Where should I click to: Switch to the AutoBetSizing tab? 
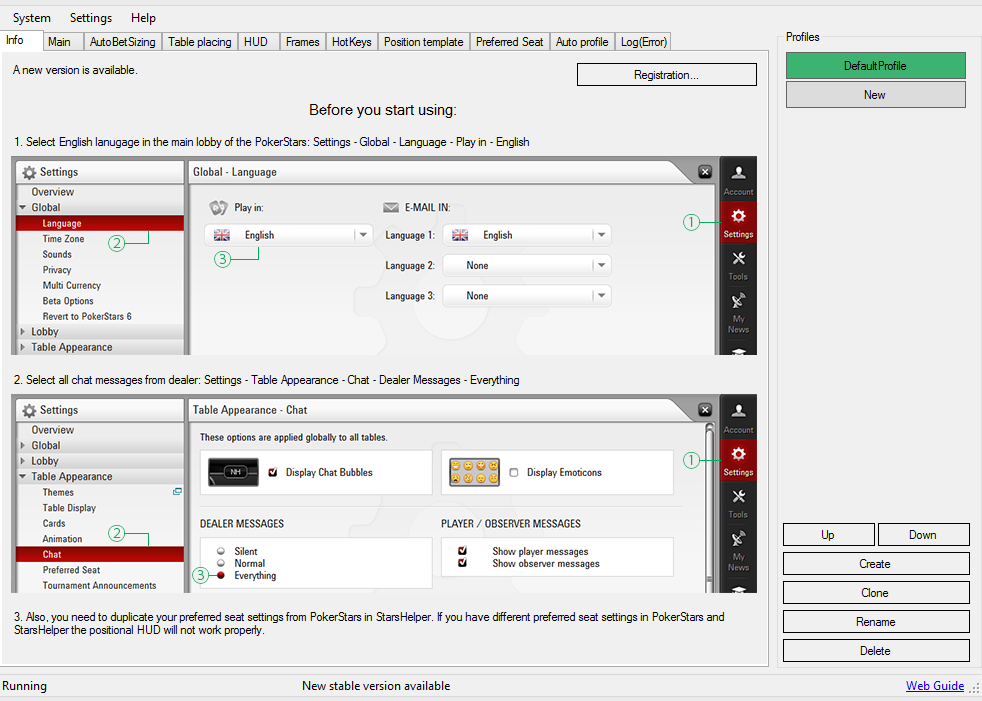tap(122, 42)
